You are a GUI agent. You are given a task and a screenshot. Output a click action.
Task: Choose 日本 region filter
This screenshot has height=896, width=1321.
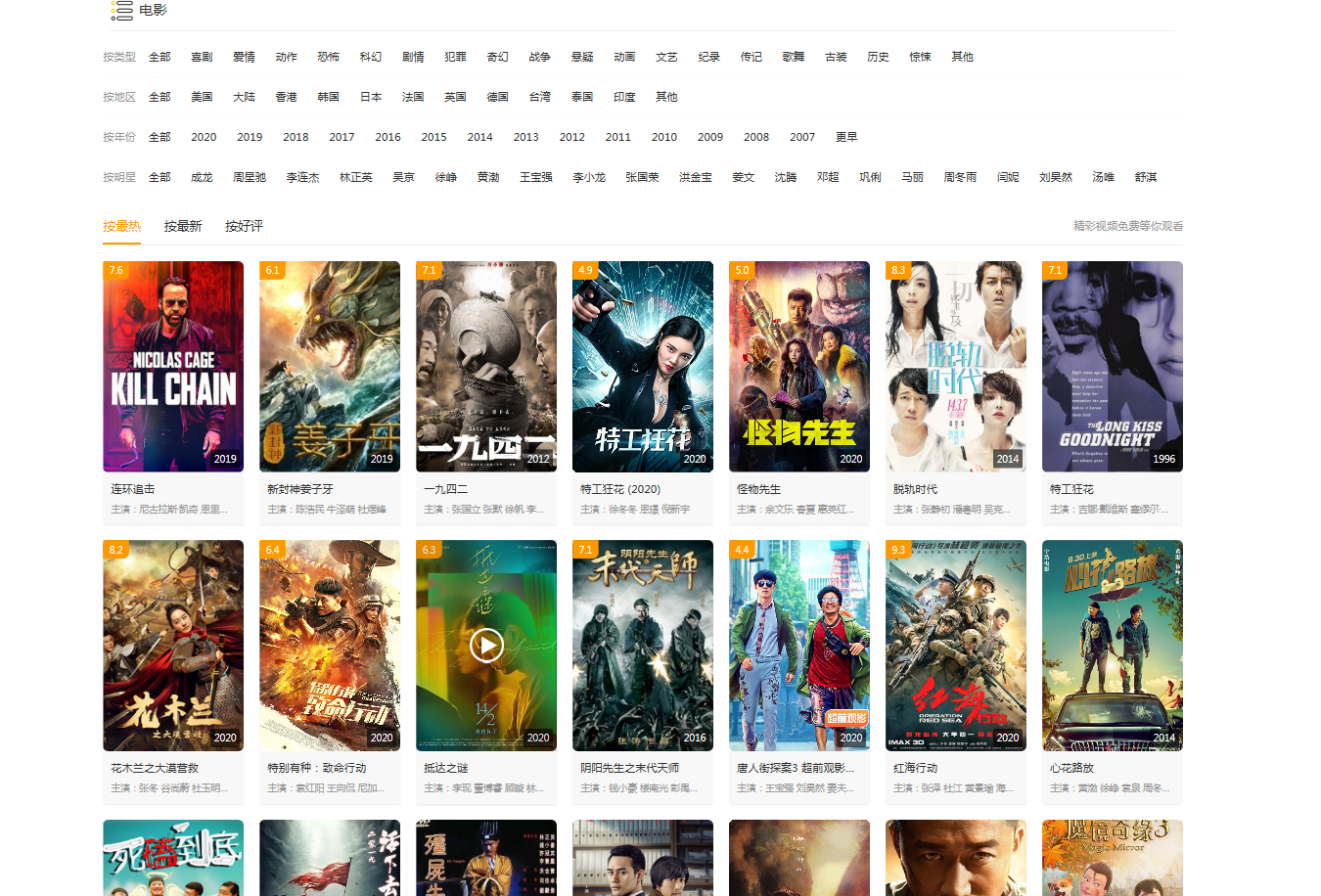pos(371,97)
